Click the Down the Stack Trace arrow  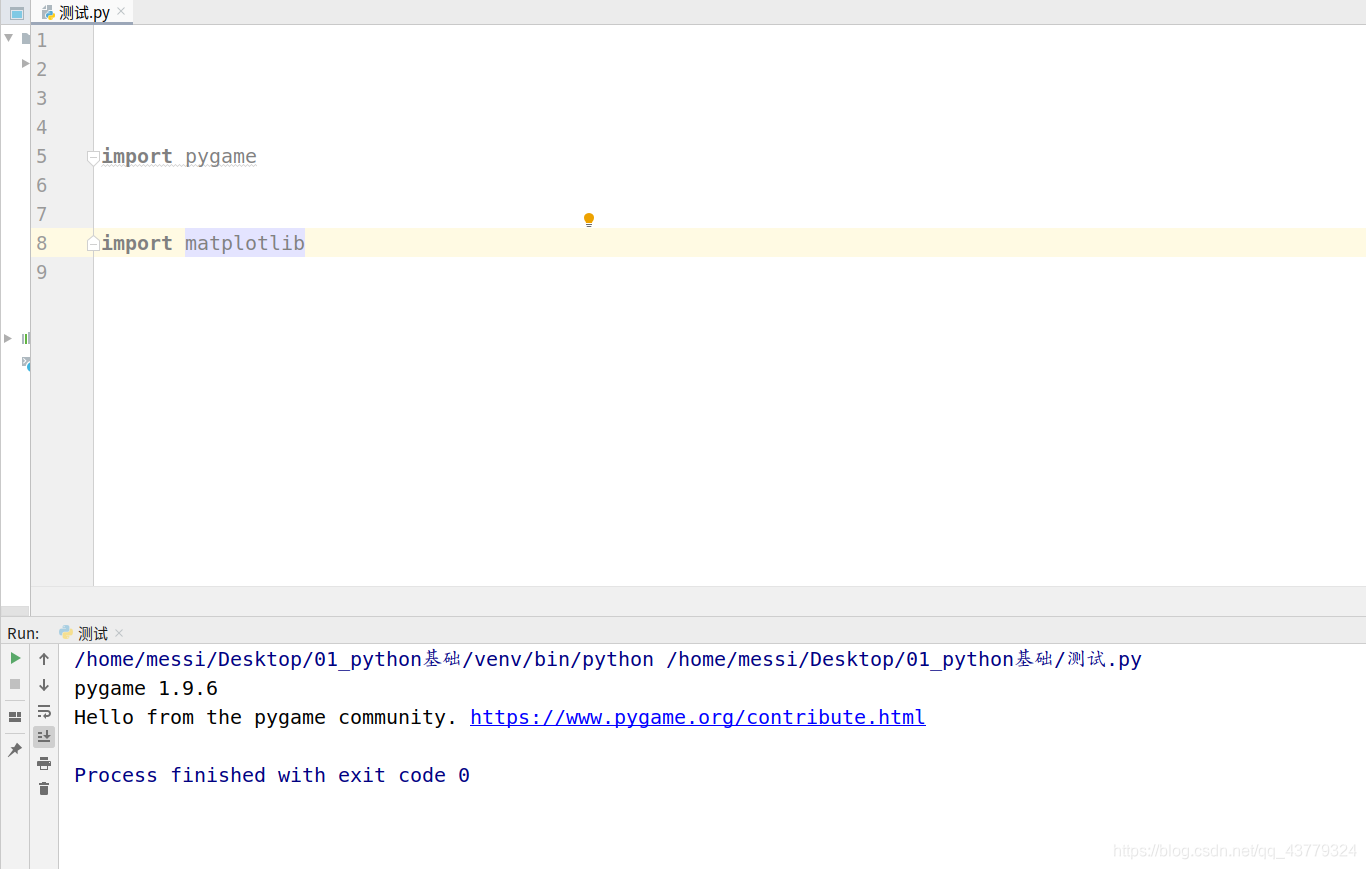[43, 684]
